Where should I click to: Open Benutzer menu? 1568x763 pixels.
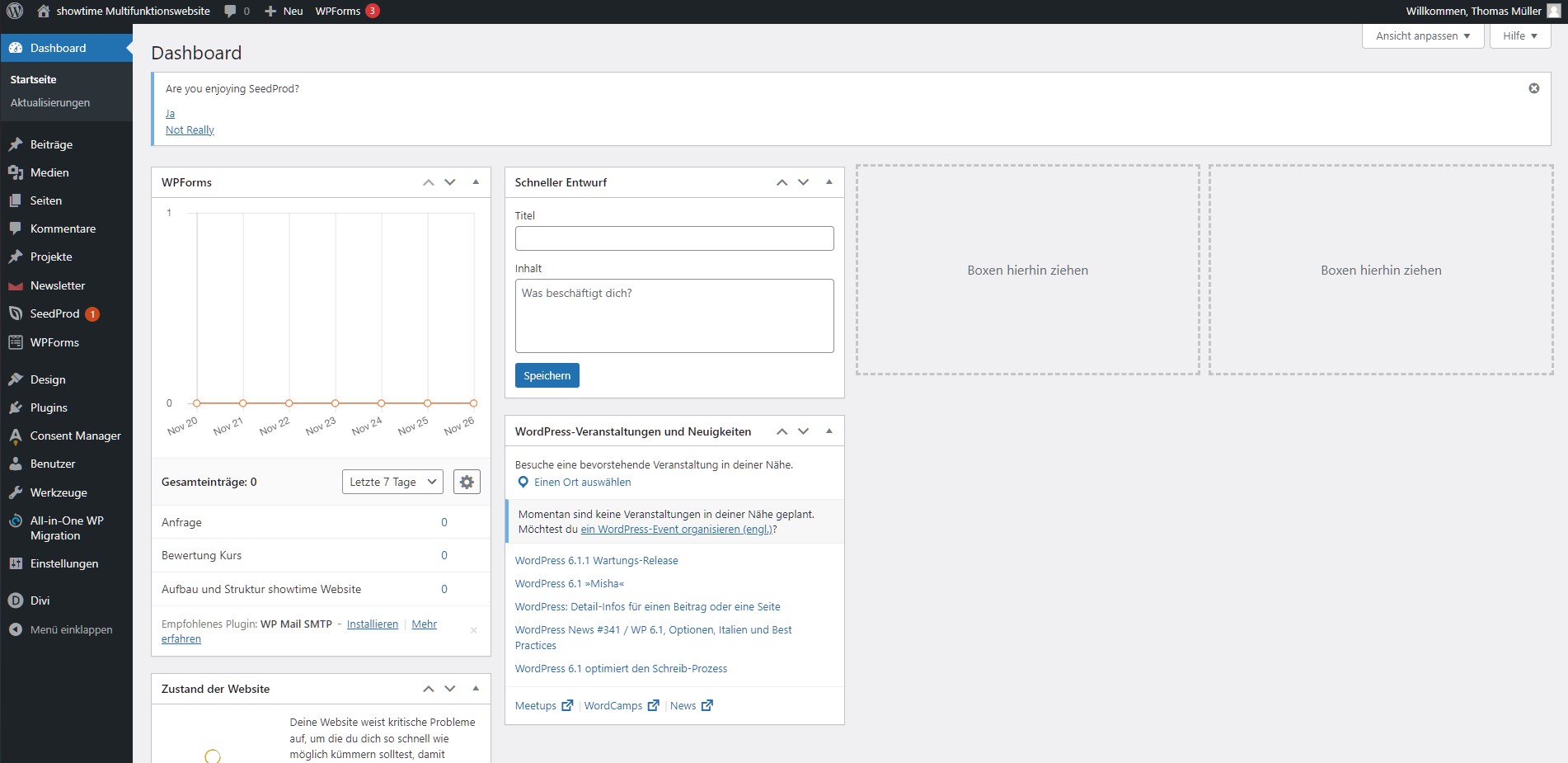(66, 464)
